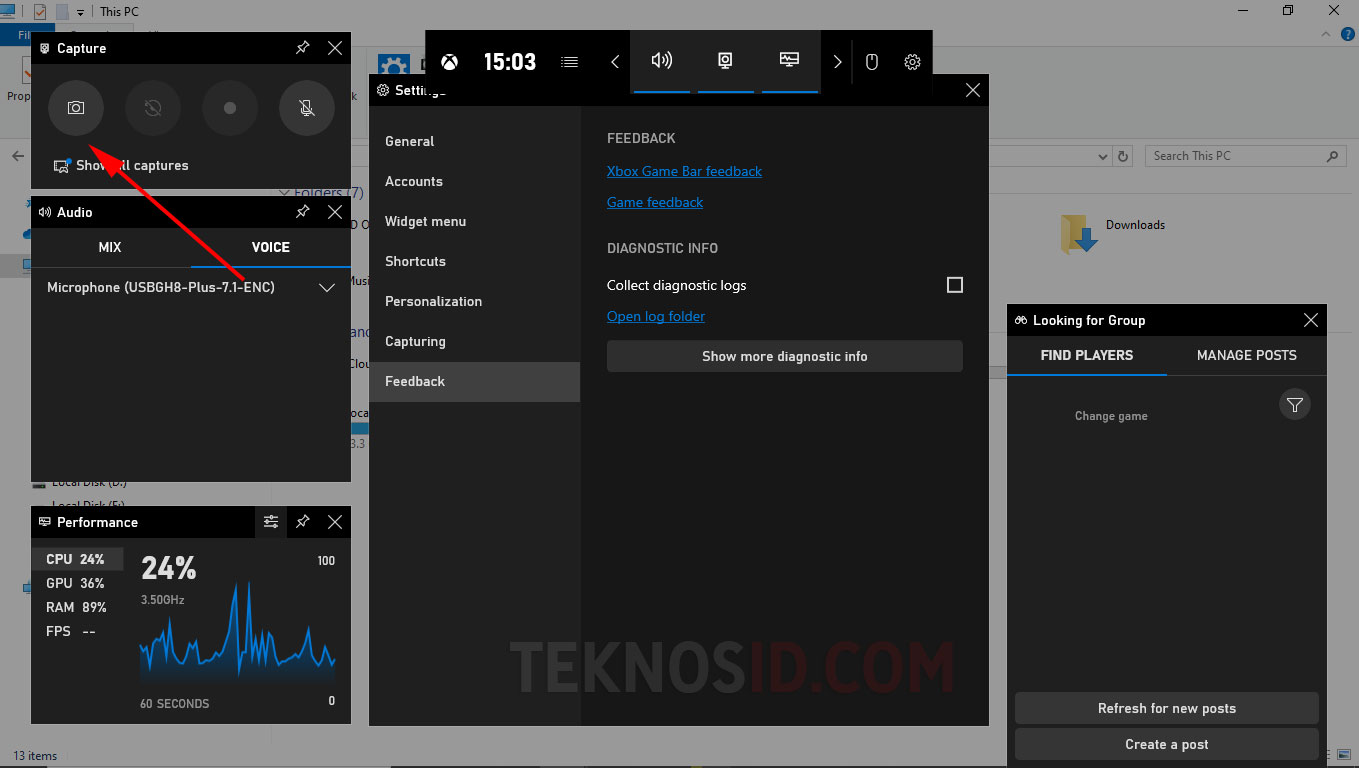The height and width of the screenshot is (768, 1359).
Task: Expand File Explorer address history dropdown
Action: 1103,156
